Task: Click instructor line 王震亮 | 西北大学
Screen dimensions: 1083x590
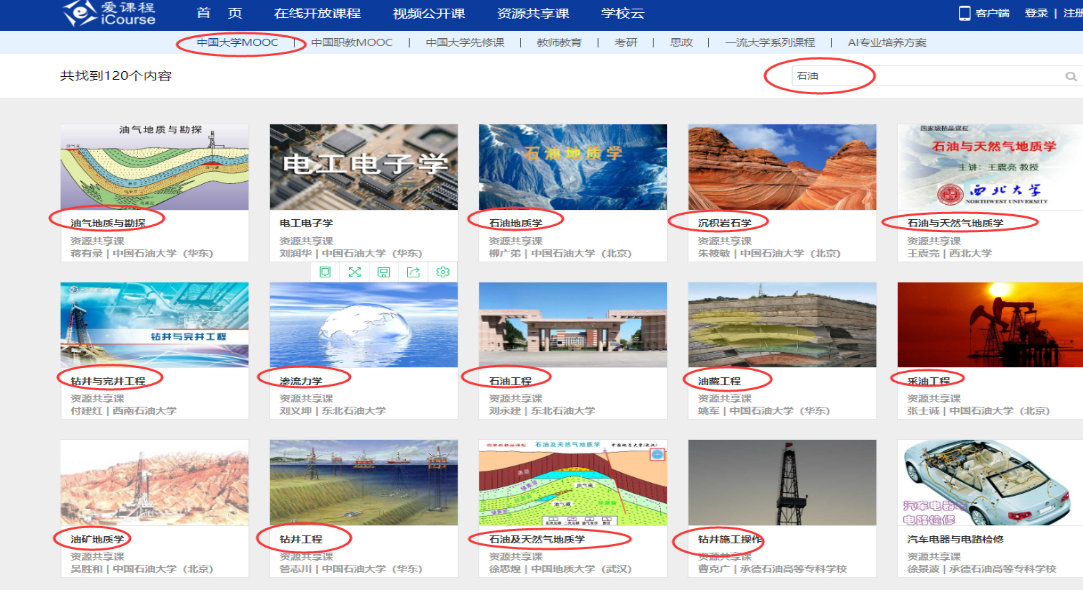Action: (949, 254)
